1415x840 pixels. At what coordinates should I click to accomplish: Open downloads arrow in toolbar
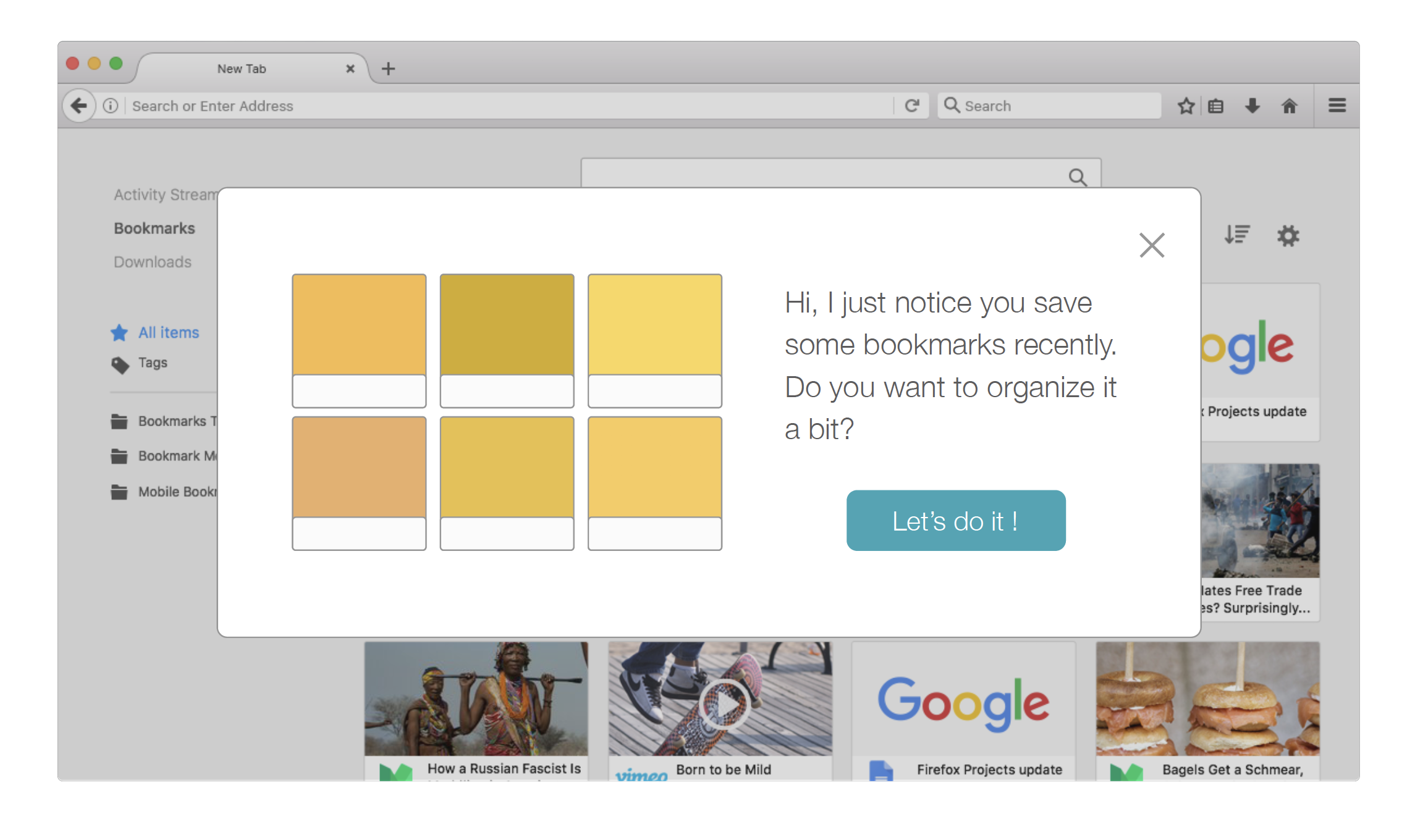[x=1252, y=106]
